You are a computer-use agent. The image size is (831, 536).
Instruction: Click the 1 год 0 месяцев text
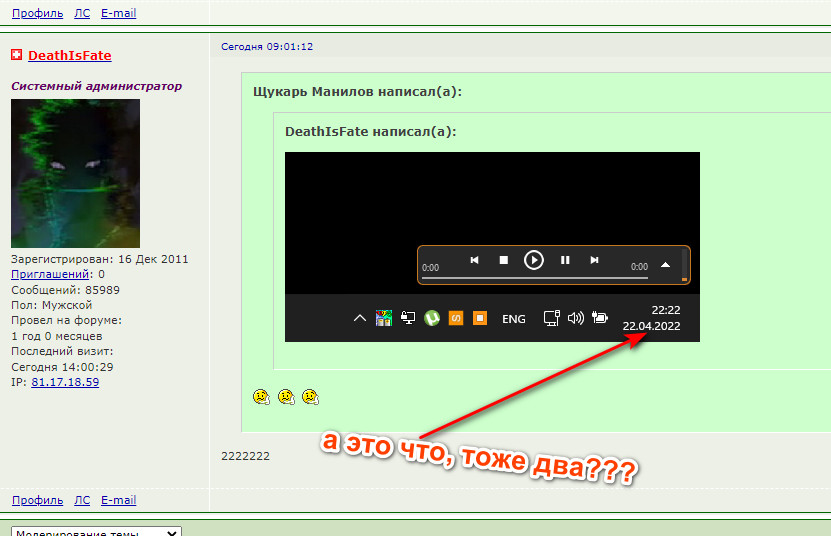coord(57,336)
